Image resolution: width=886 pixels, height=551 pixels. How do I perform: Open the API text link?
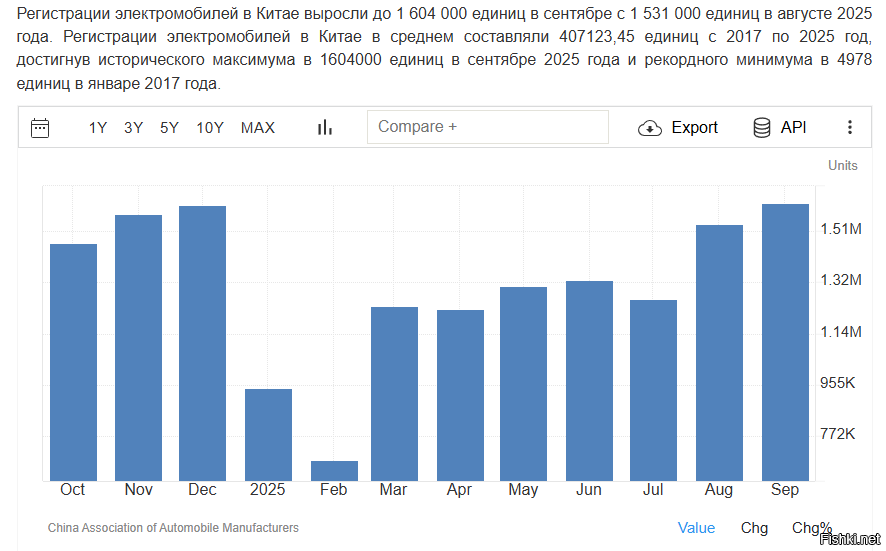click(x=793, y=128)
